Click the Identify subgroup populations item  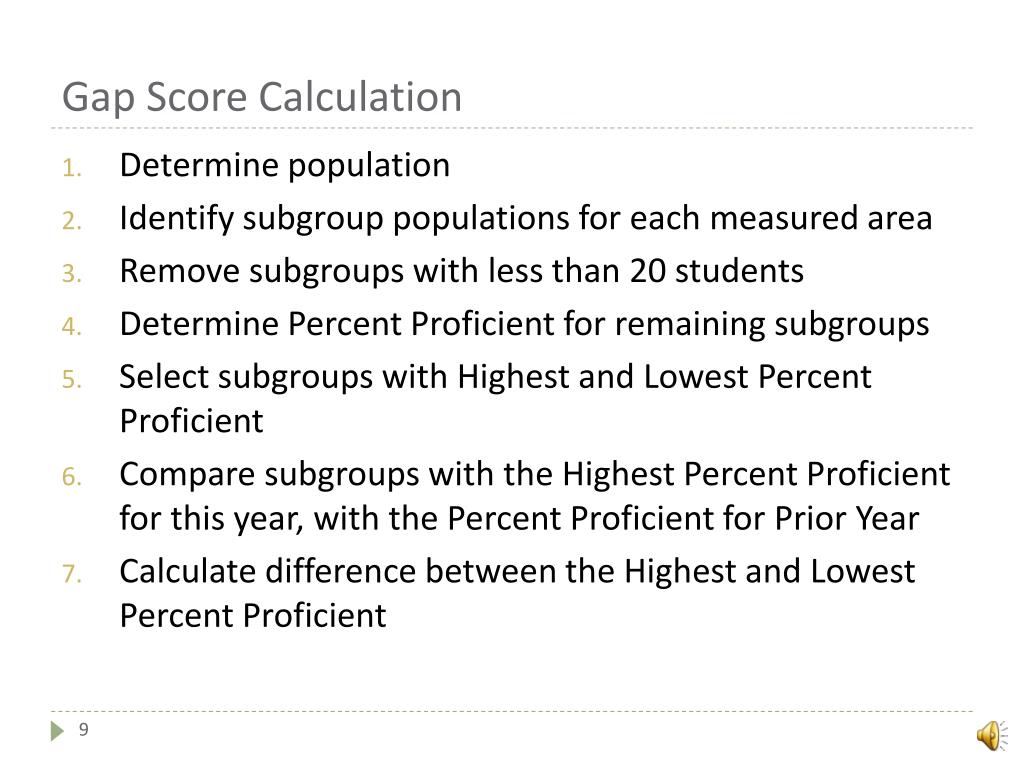pos(526,219)
